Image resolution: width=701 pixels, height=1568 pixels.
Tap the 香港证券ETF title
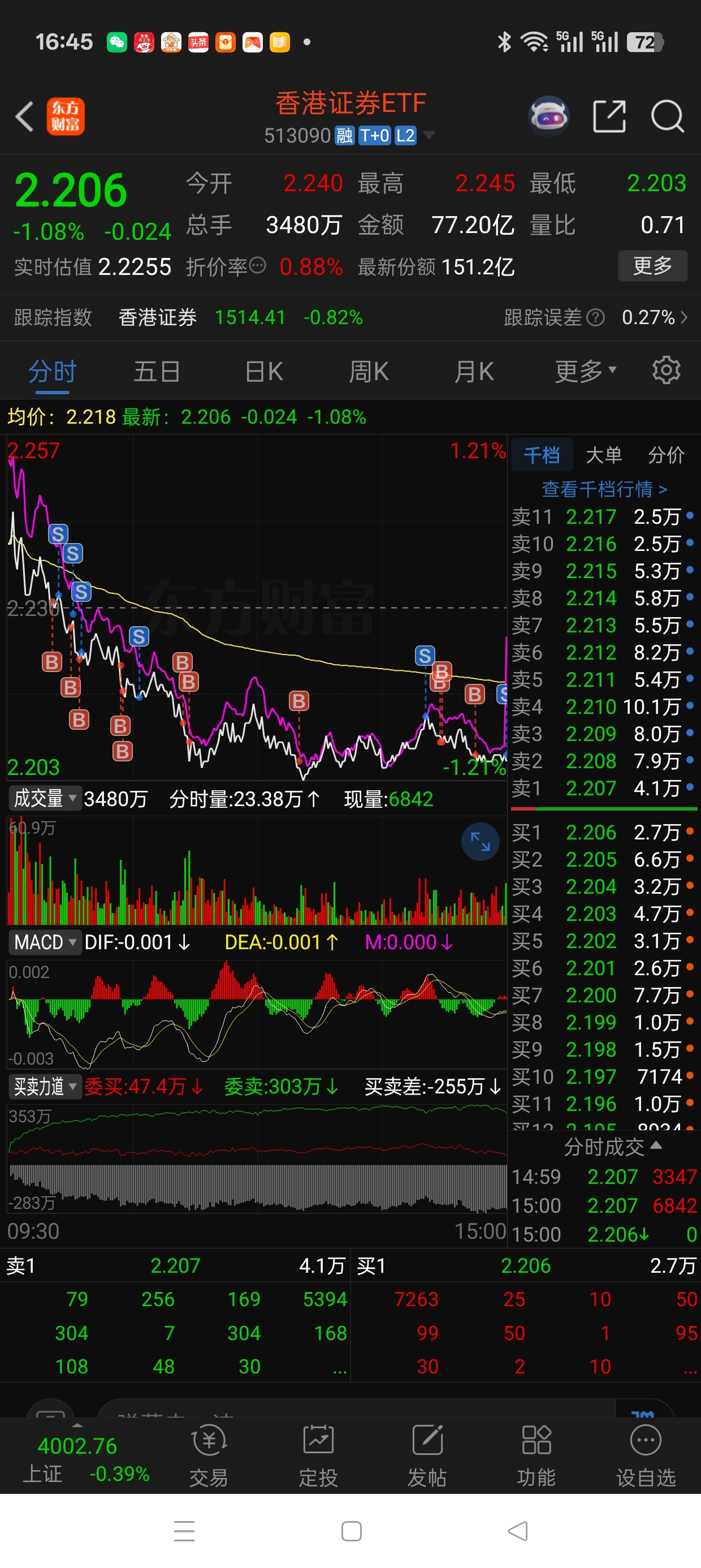point(350,103)
